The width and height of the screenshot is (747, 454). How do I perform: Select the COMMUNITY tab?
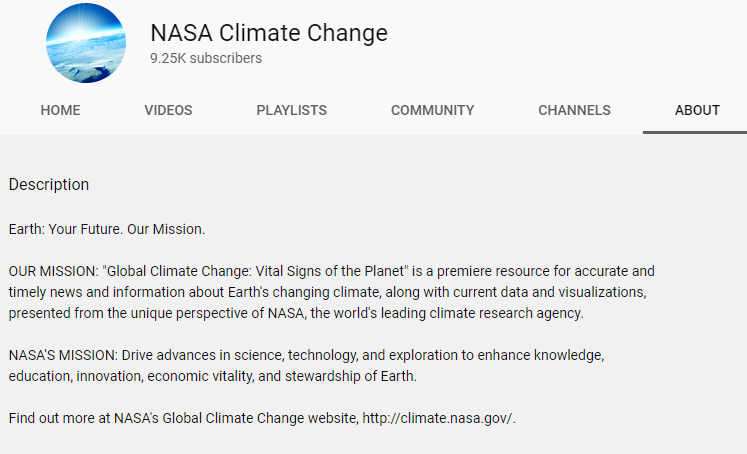432,110
